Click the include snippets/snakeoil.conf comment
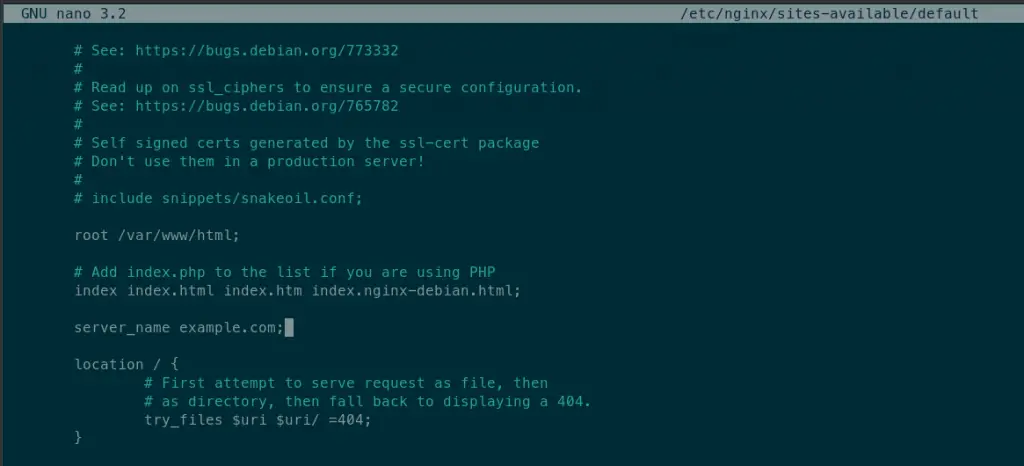The image size is (1024, 466). [x=218, y=198]
